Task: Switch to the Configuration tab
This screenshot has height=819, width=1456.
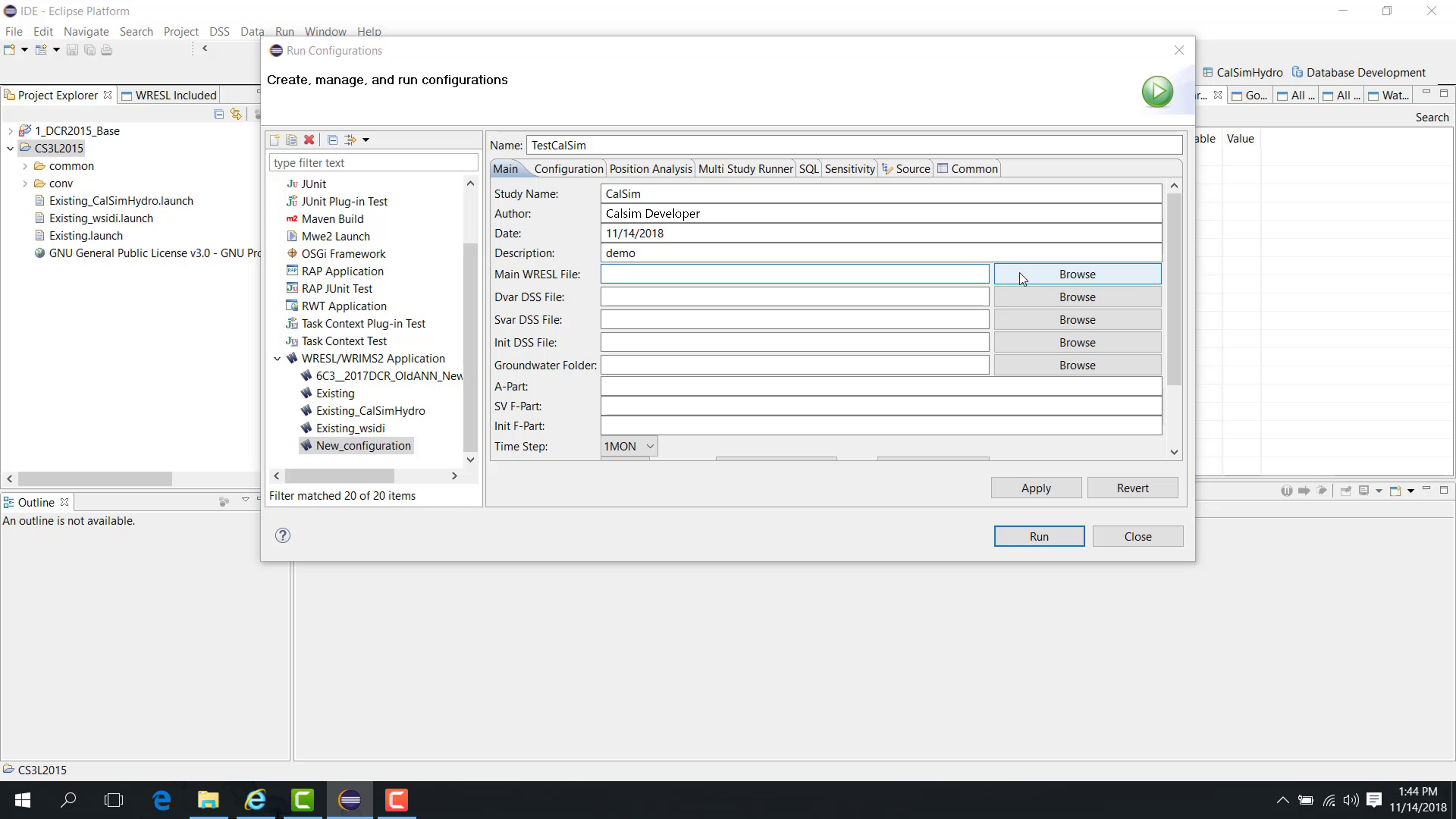Action: point(569,168)
